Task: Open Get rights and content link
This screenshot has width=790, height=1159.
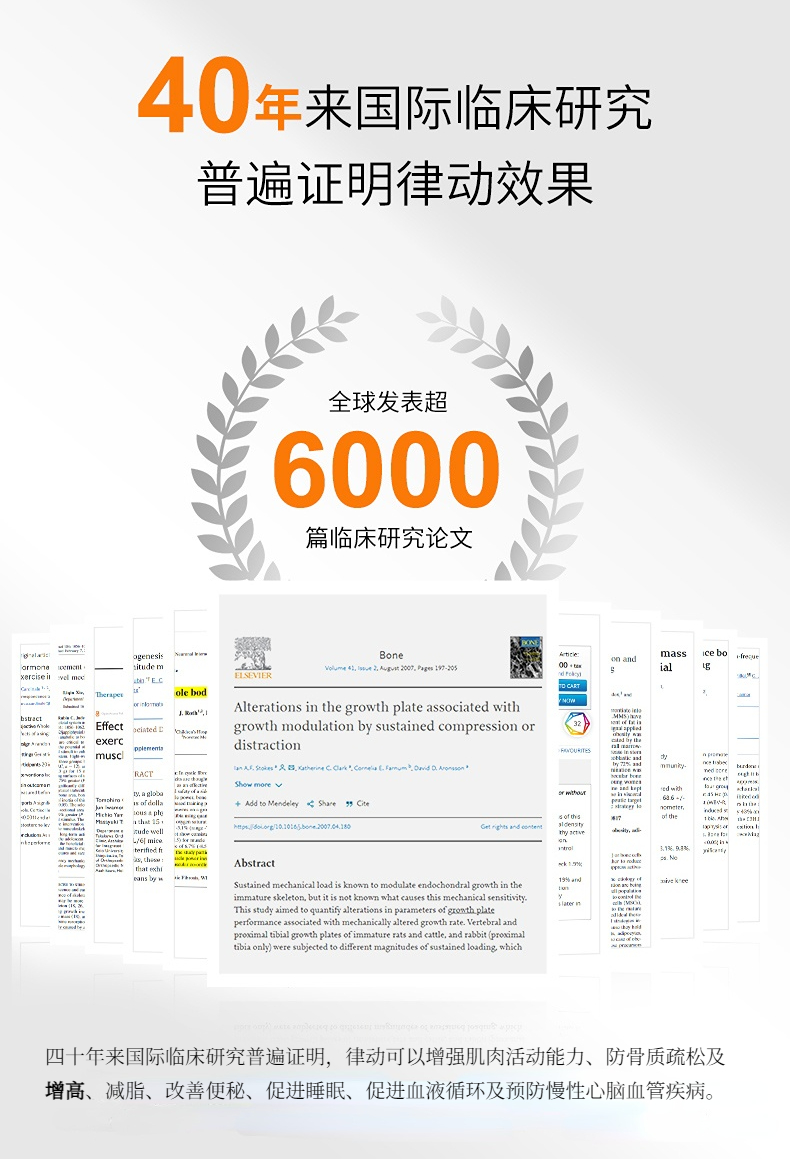Action: [x=511, y=827]
